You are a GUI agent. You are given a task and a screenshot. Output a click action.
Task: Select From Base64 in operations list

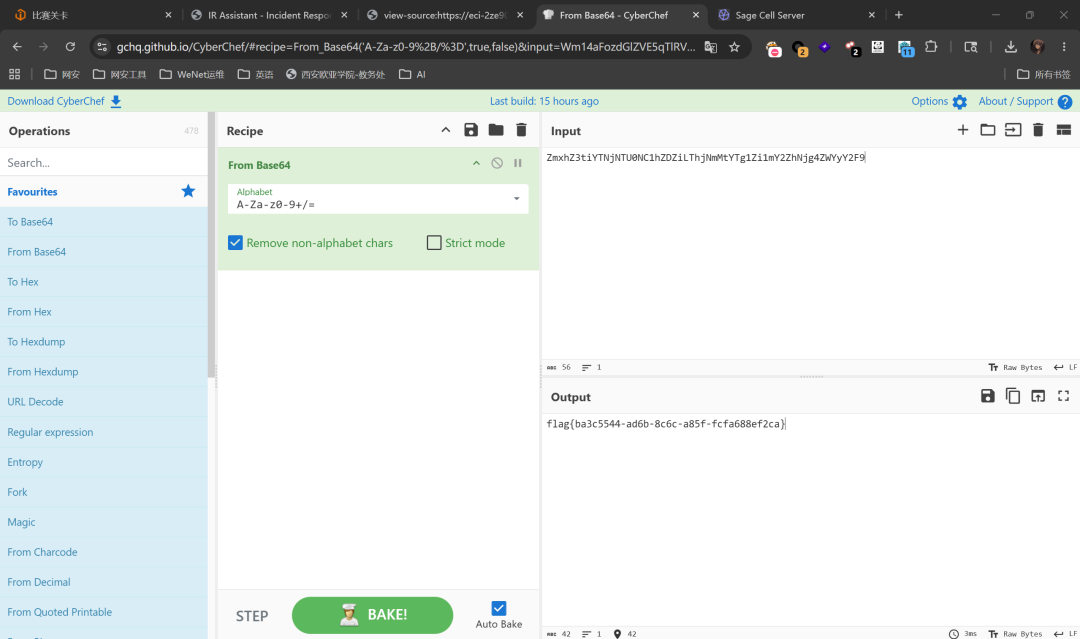(x=103, y=252)
